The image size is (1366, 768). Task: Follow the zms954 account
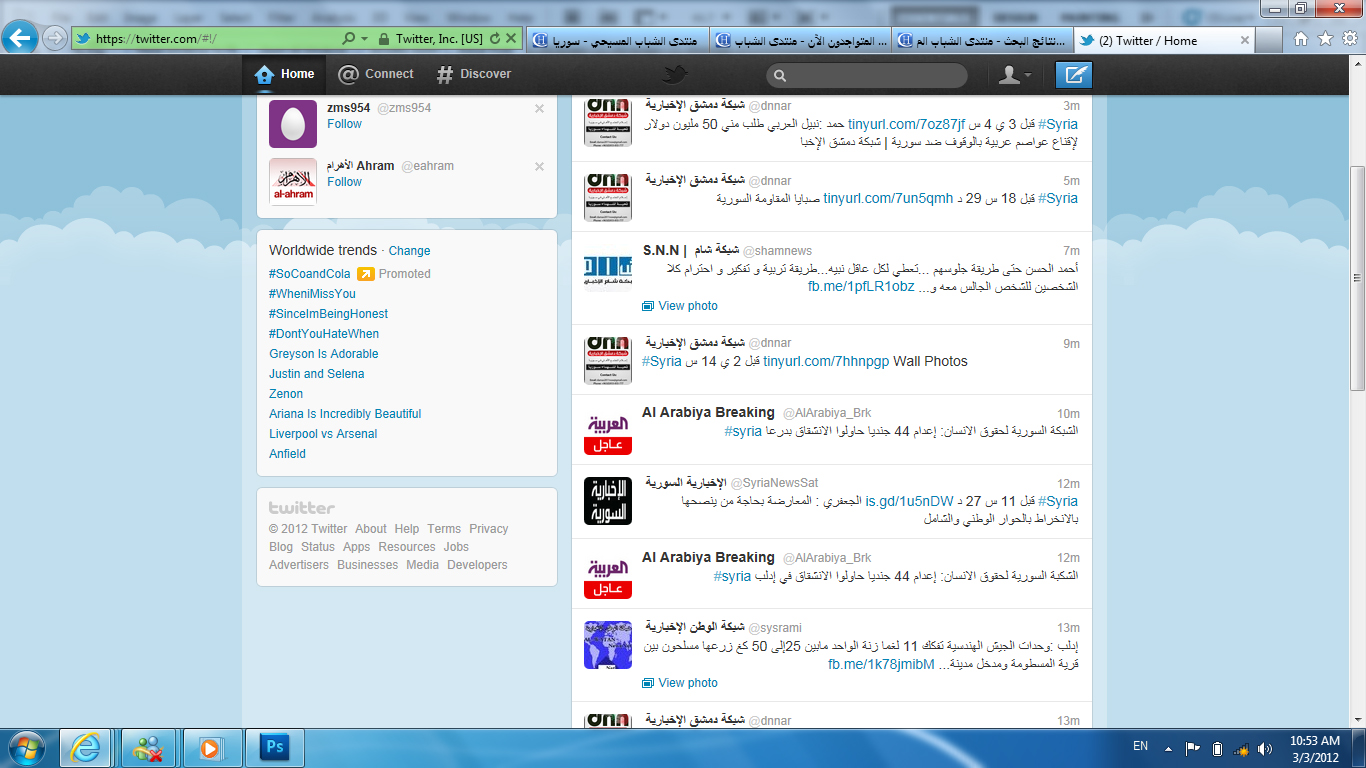click(344, 124)
